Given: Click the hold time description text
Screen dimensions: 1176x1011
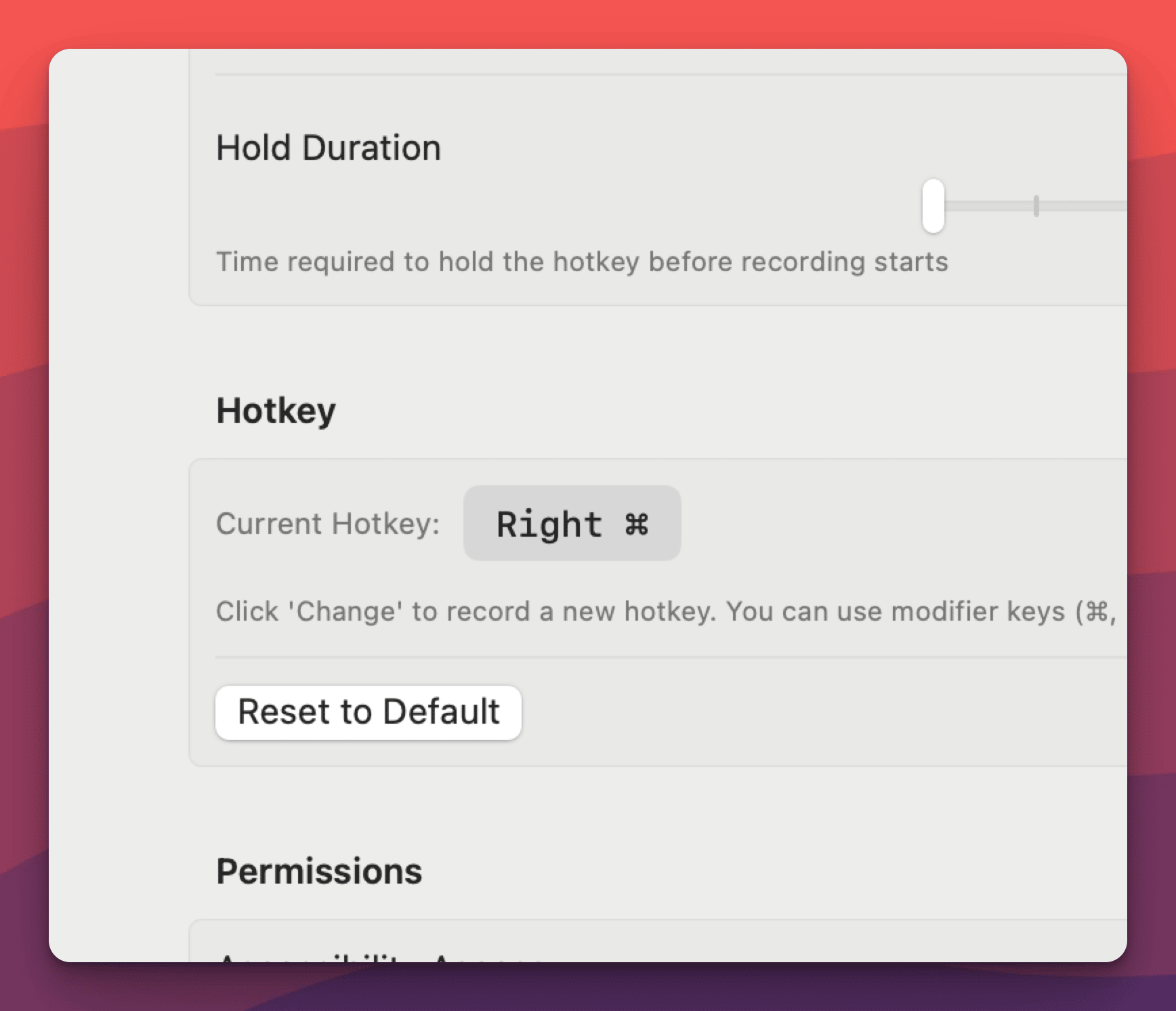Looking at the screenshot, I should [581, 262].
